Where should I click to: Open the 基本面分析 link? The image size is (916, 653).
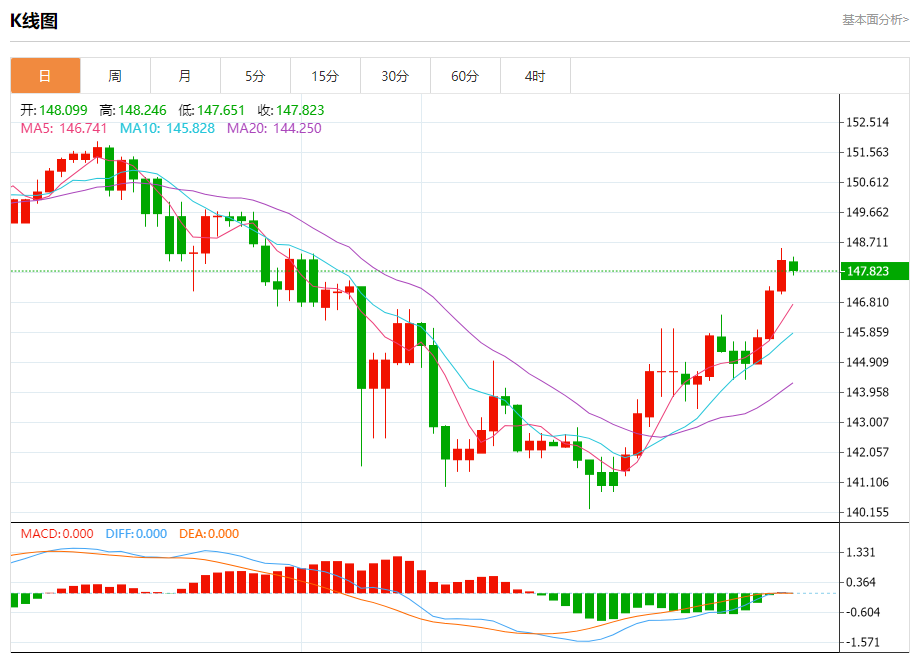(875, 20)
